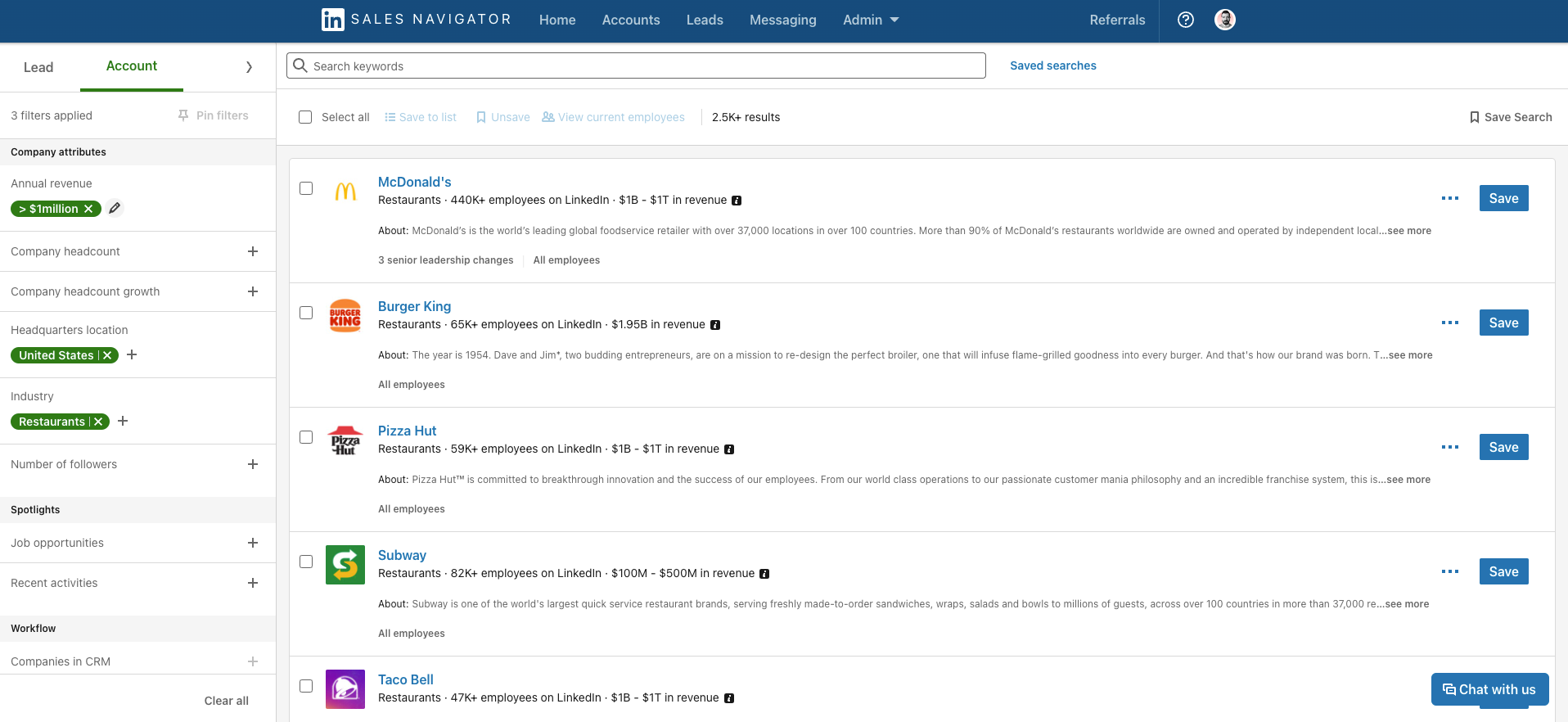
Task: Add another headquarters location with plus
Action: click(132, 354)
